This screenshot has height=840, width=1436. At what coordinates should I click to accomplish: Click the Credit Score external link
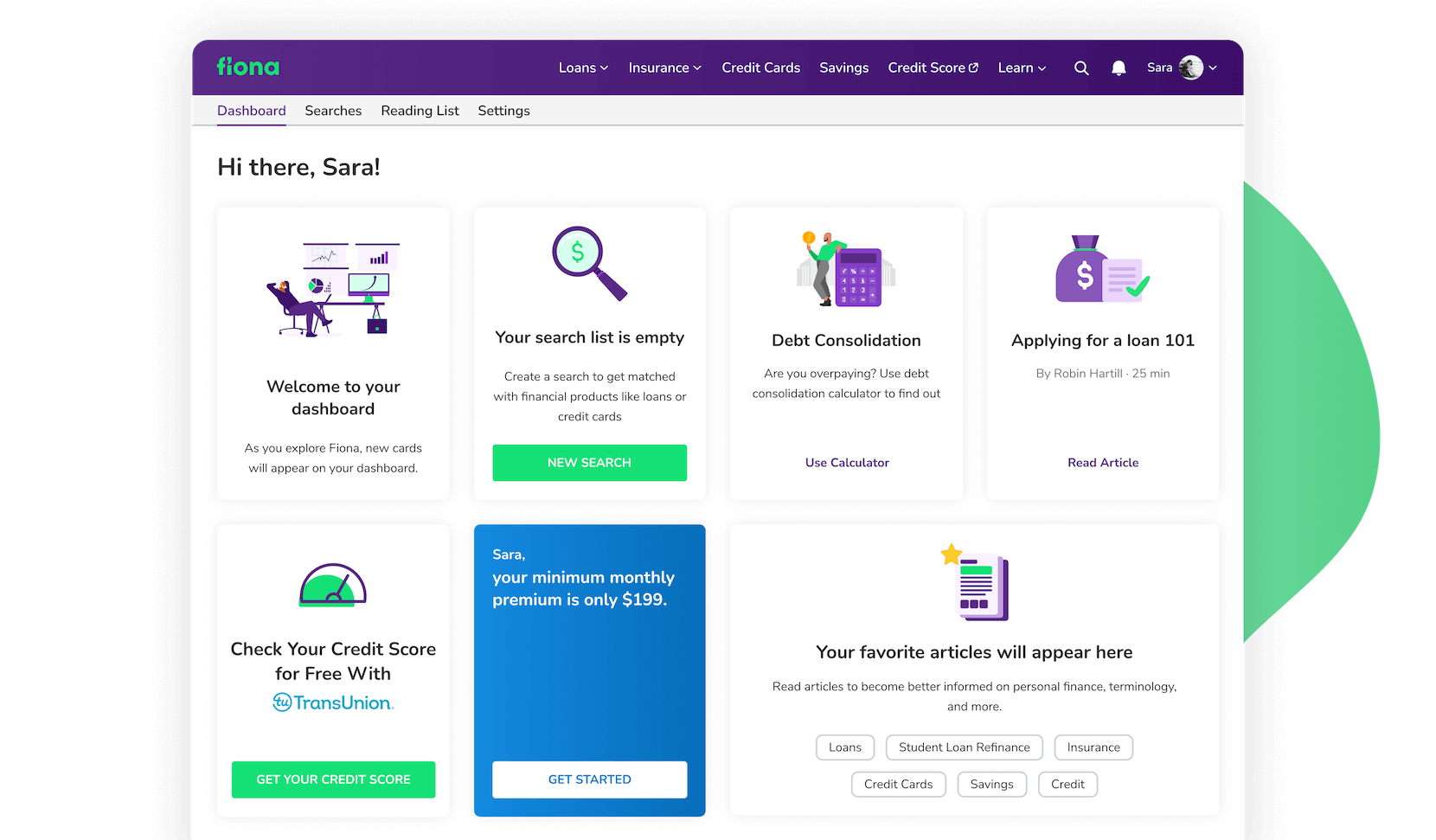933,68
